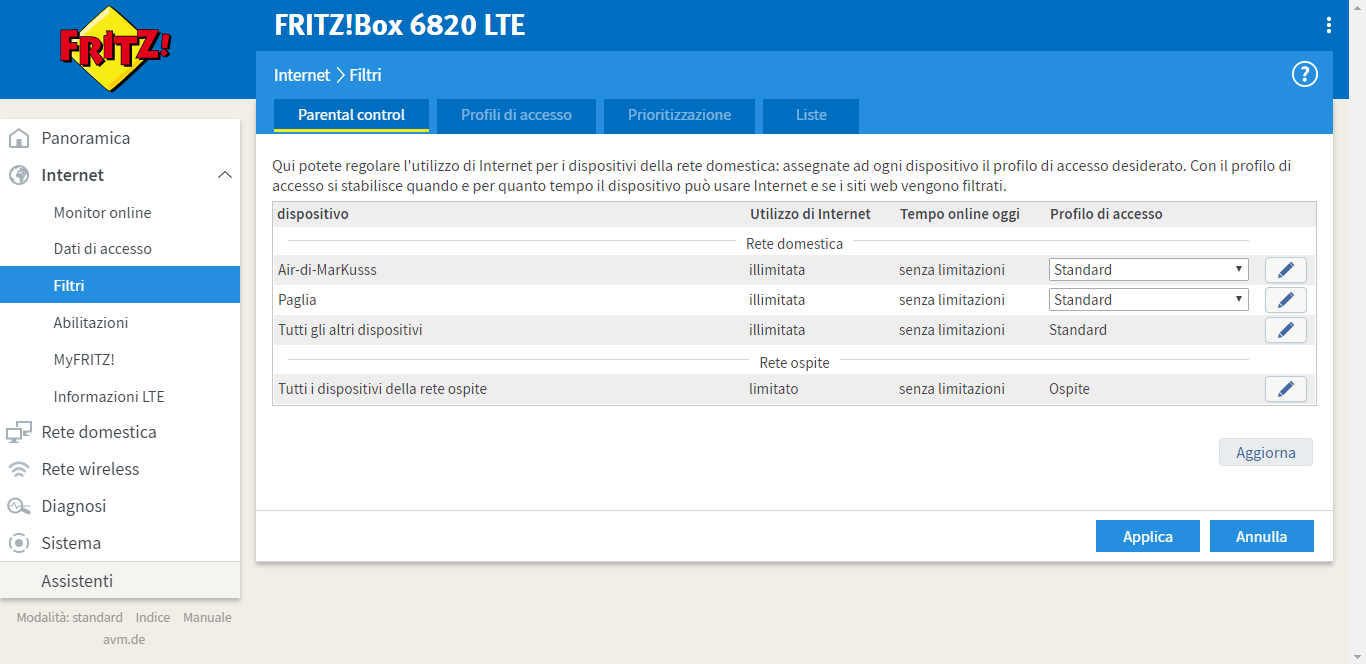Open the avm.de link
The width and height of the screenshot is (1366, 664).
coord(123,639)
